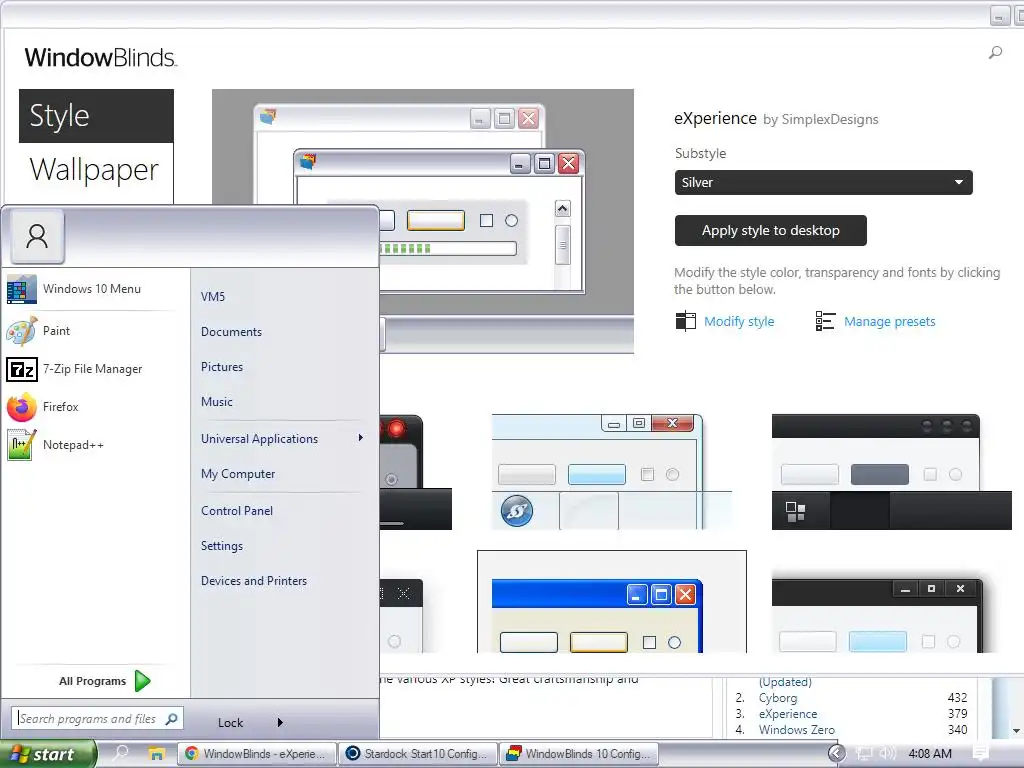
Task: Click scroll down arrow in browser page
Action: point(1017,731)
